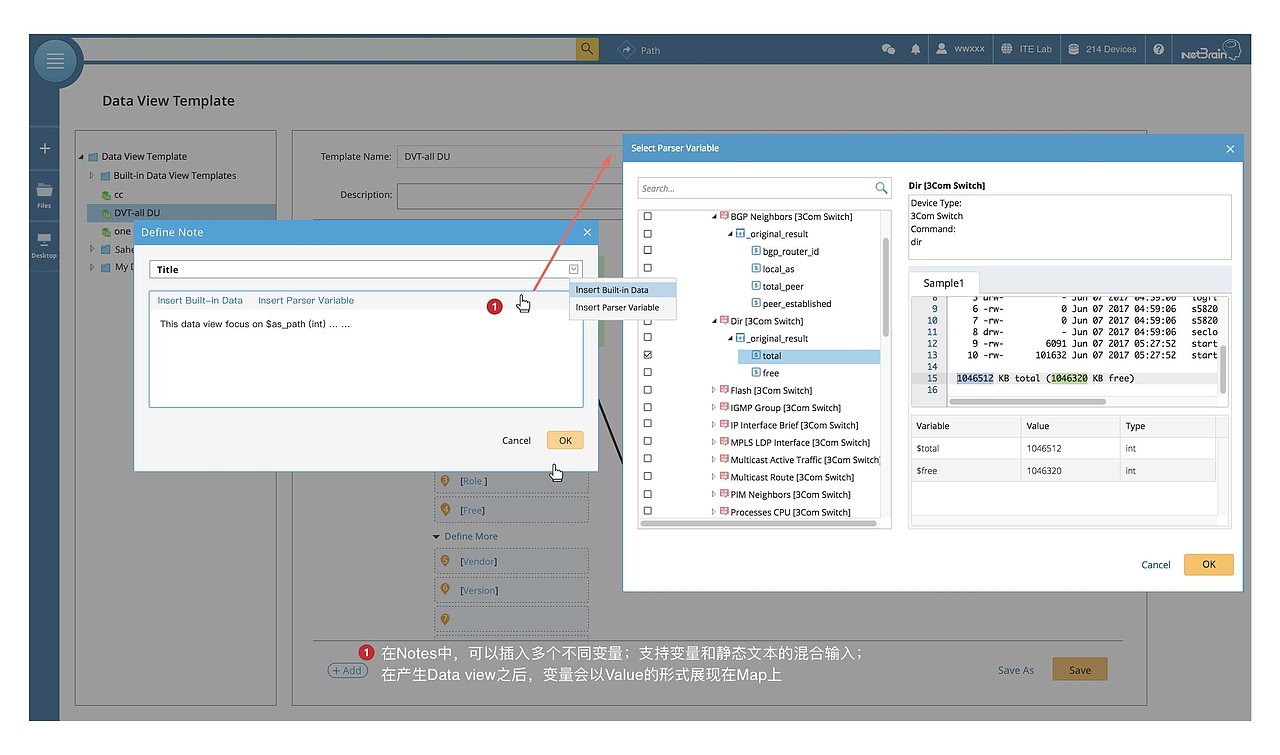This screenshot has width=1280, height=755.
Task: Click OK in the Define Note dialog
Action: click(565, 440)
